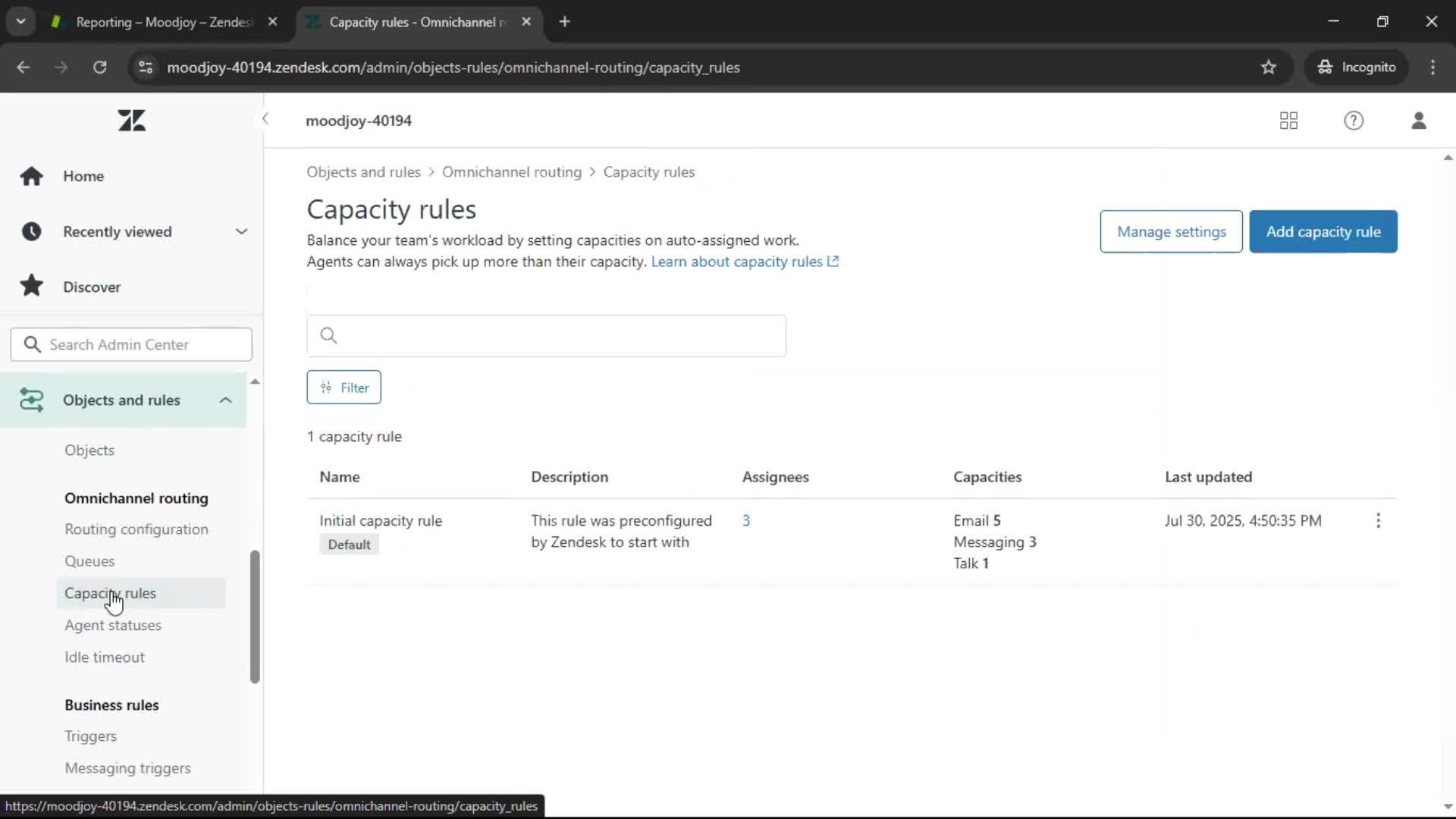
Task: Open the three-dot menu for Initial capacity rule
Action: [x=1378, y=520]
